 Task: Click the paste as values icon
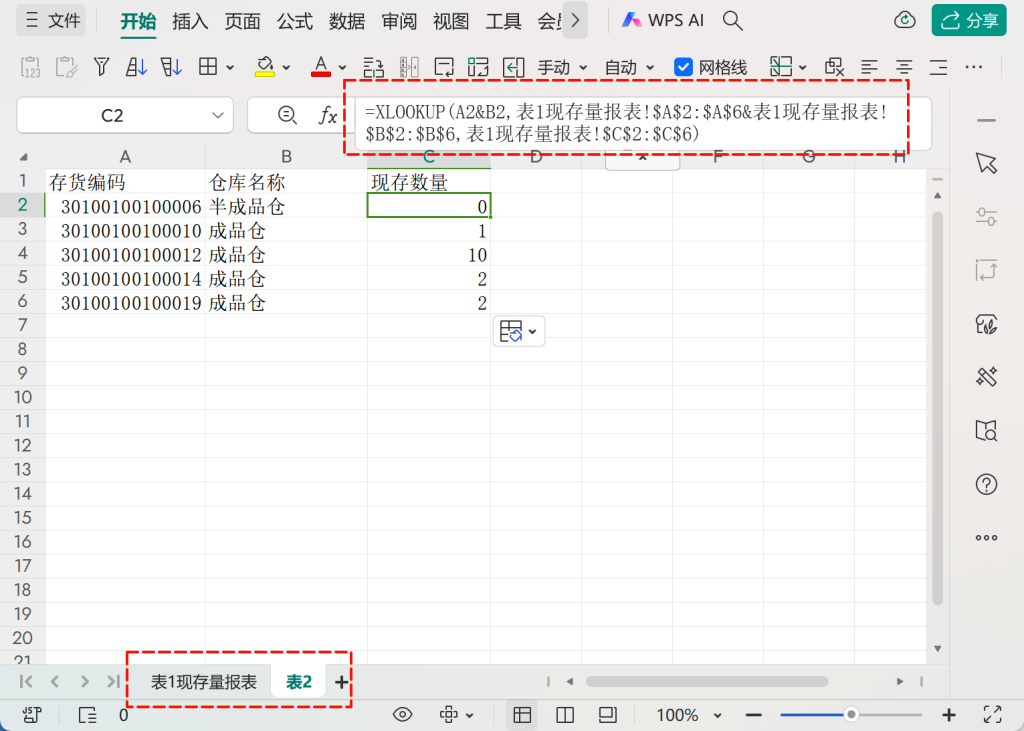coord(31,67)
